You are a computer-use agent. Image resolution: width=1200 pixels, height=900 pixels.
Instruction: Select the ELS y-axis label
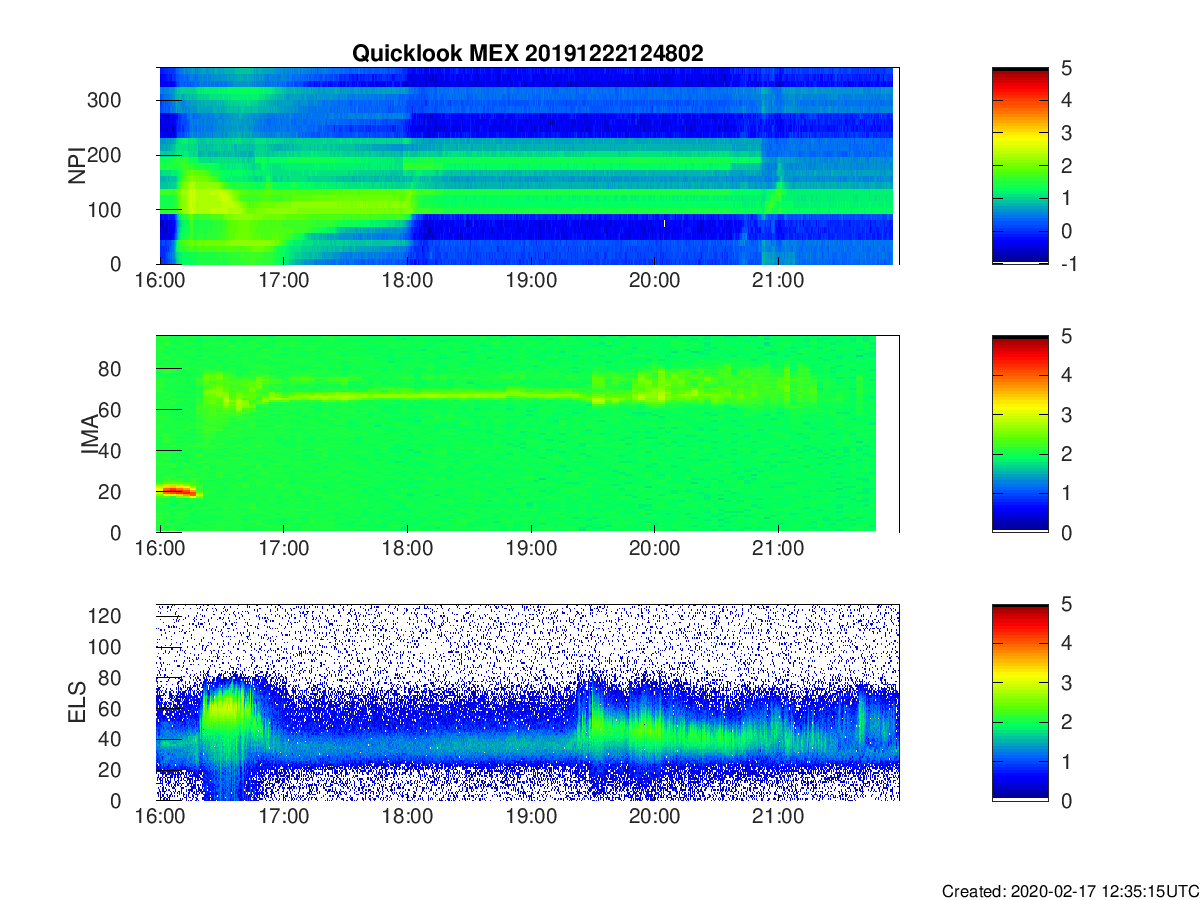(76, 702)
